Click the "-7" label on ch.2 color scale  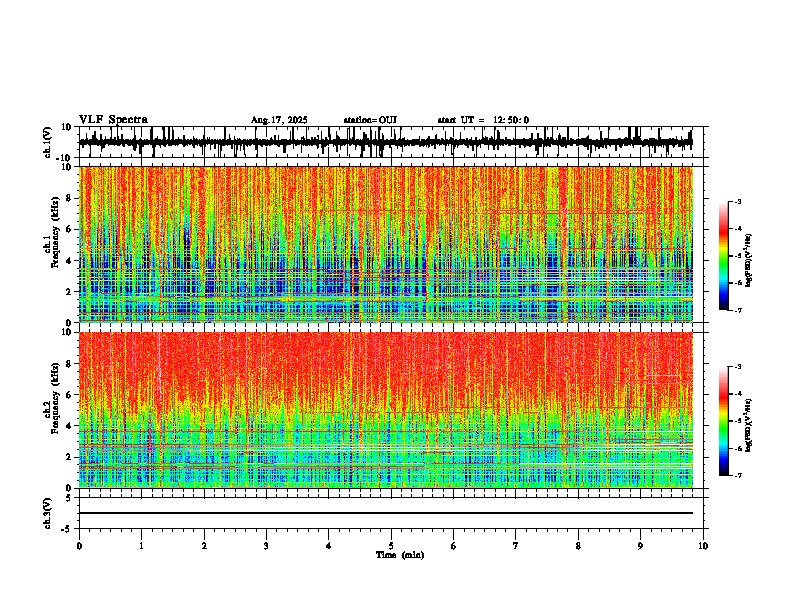point(738,475)
